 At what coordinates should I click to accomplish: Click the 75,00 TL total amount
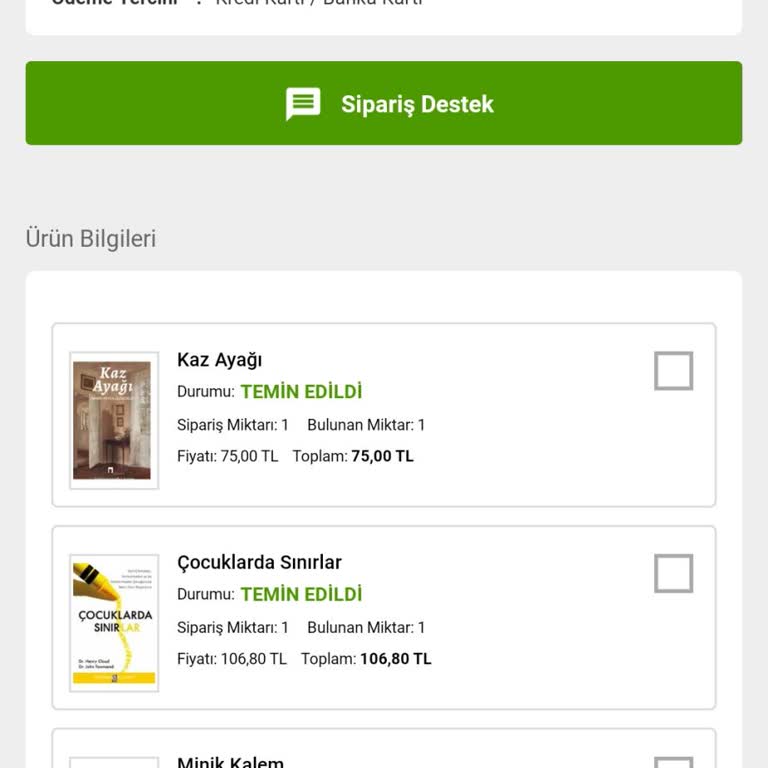click(x=382, y=456)
